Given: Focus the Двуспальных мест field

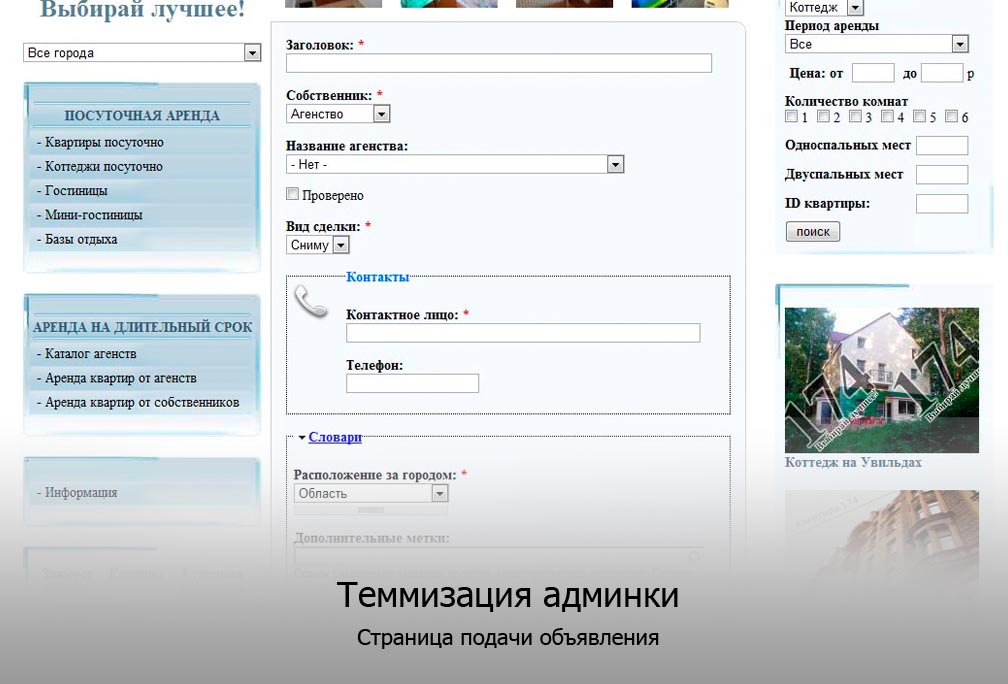Looking at the screenshot, I should pos(942,175).
